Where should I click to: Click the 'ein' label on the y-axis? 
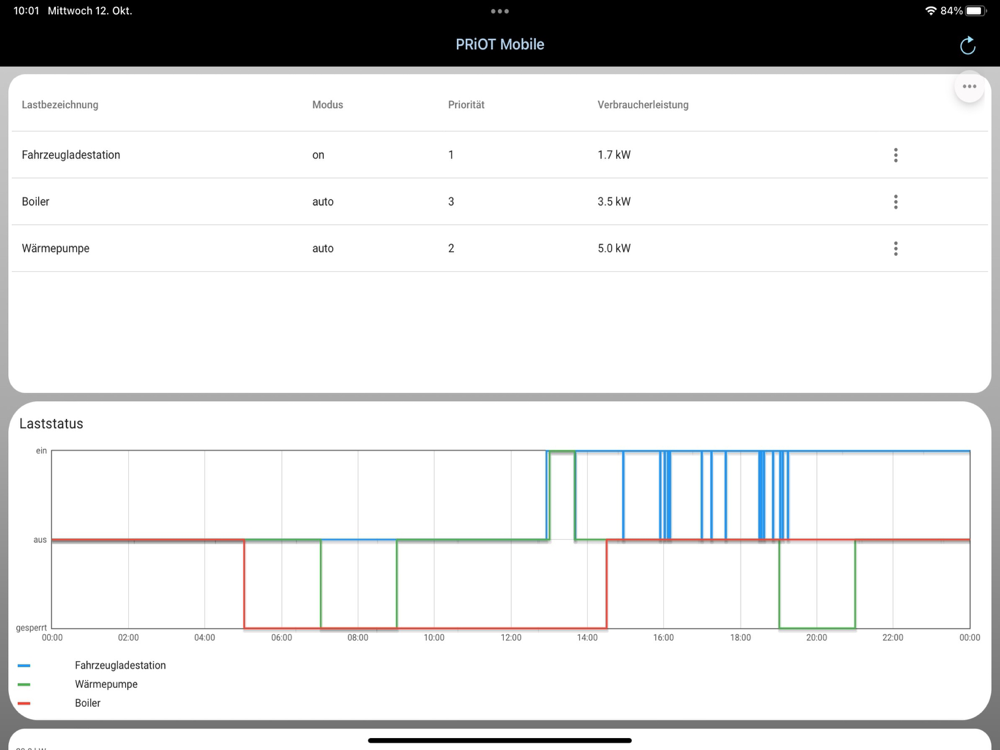tap(41, 451)
